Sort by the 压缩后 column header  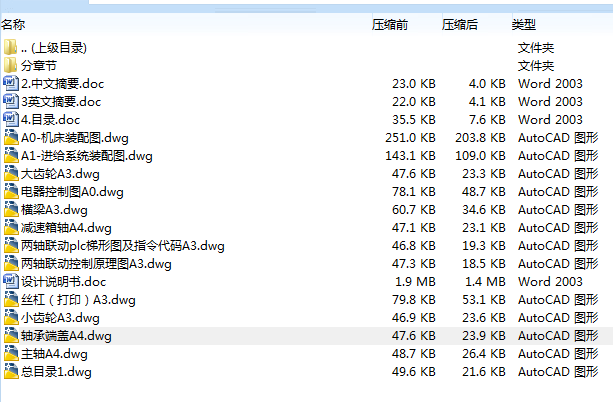tap(460, 25)
